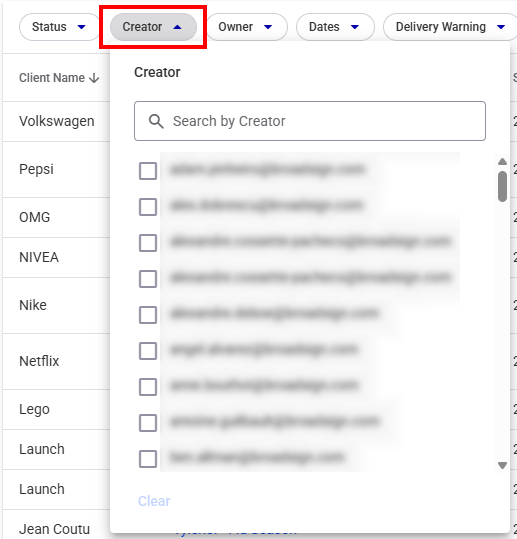Click the scrollbar down arrow in creator list
Screen dimensions: 517x539
coord(502,465)
